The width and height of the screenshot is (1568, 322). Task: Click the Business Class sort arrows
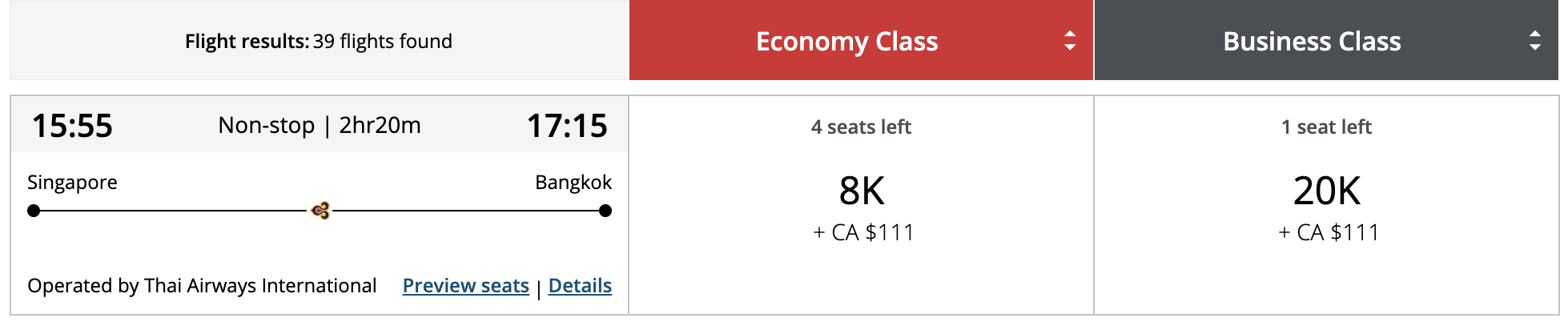pyautogui.click(x=1534, y=41)
